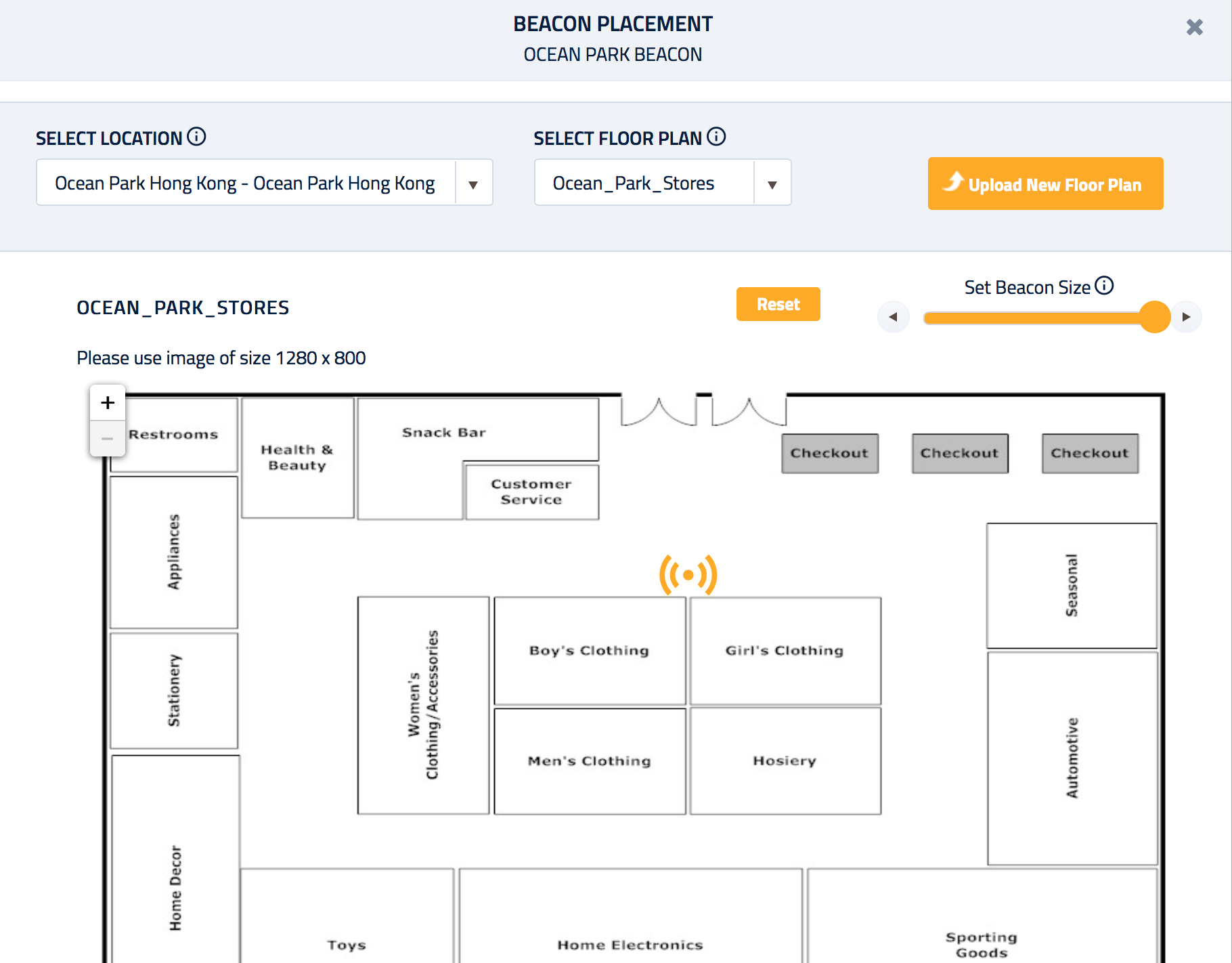Click the SELECT LOCATION label

(x=109, y=138)
